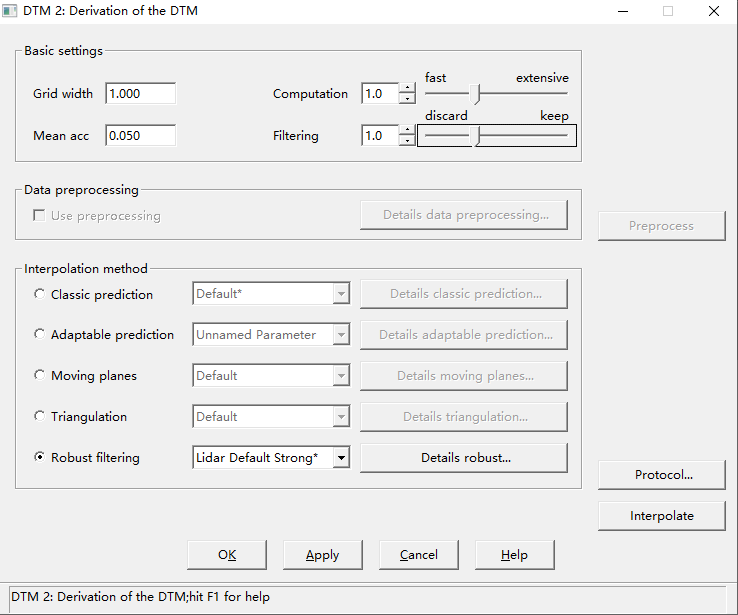
Task: Choose the Classic prediction interpolation method
Action: tap(40, 294)
